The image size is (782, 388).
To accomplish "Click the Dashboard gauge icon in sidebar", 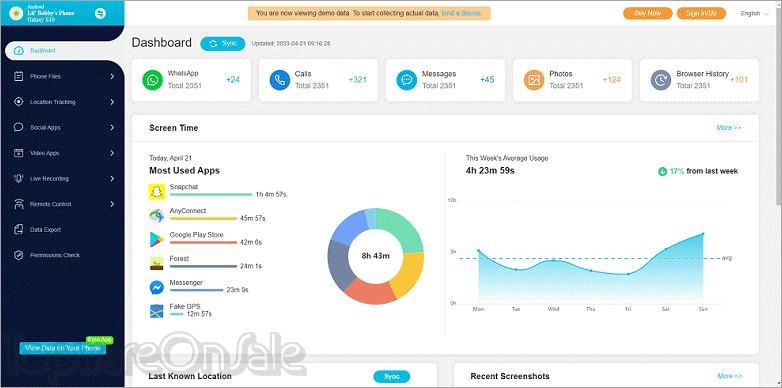I will coord(19,51).
